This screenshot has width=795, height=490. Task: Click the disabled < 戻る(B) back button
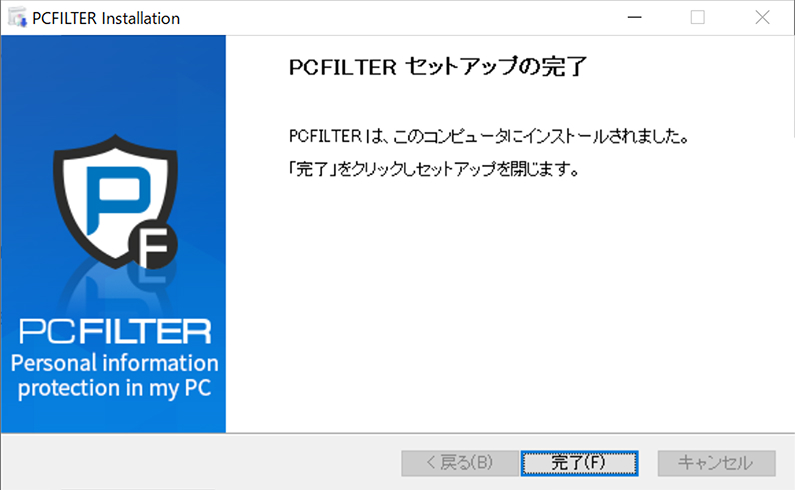coord(459,462)
